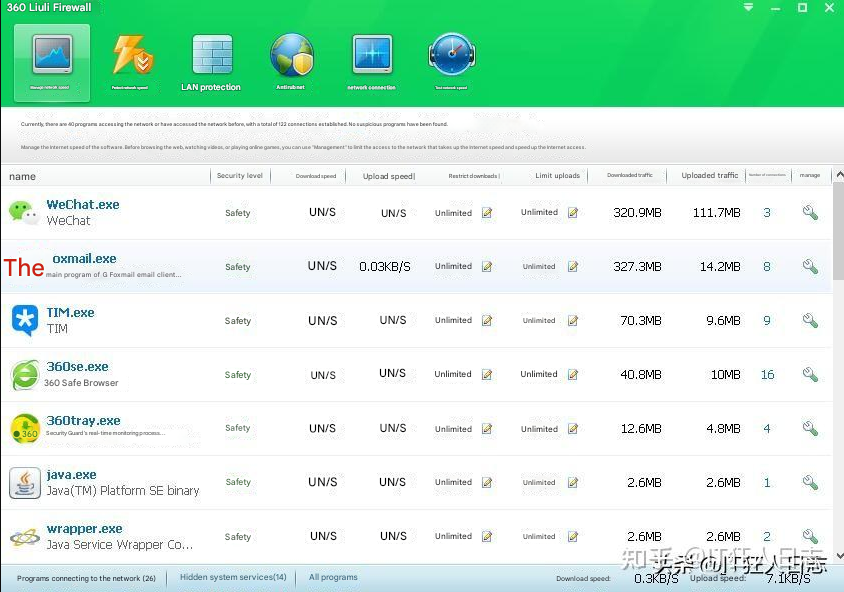Click the TIM application icon

pos(25,320)
